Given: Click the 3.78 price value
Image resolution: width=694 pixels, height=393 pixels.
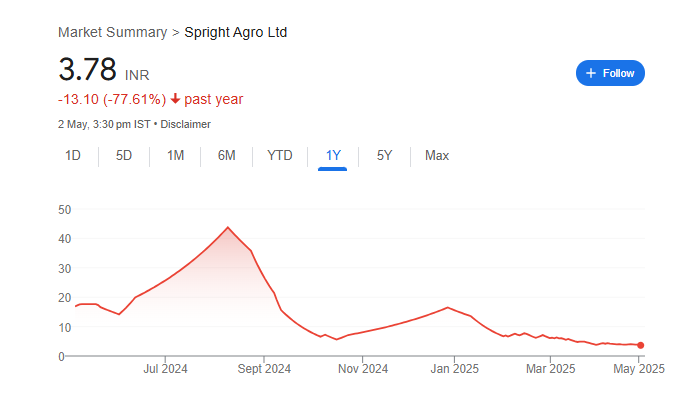Looking at the screenshot, I should click(87, 69).
